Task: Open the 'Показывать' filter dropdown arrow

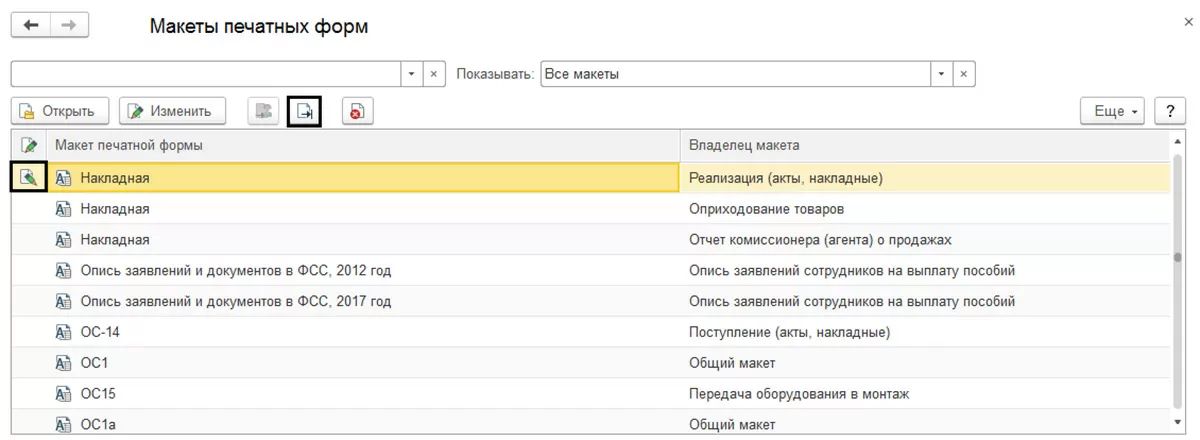Action: click(941, 75)
